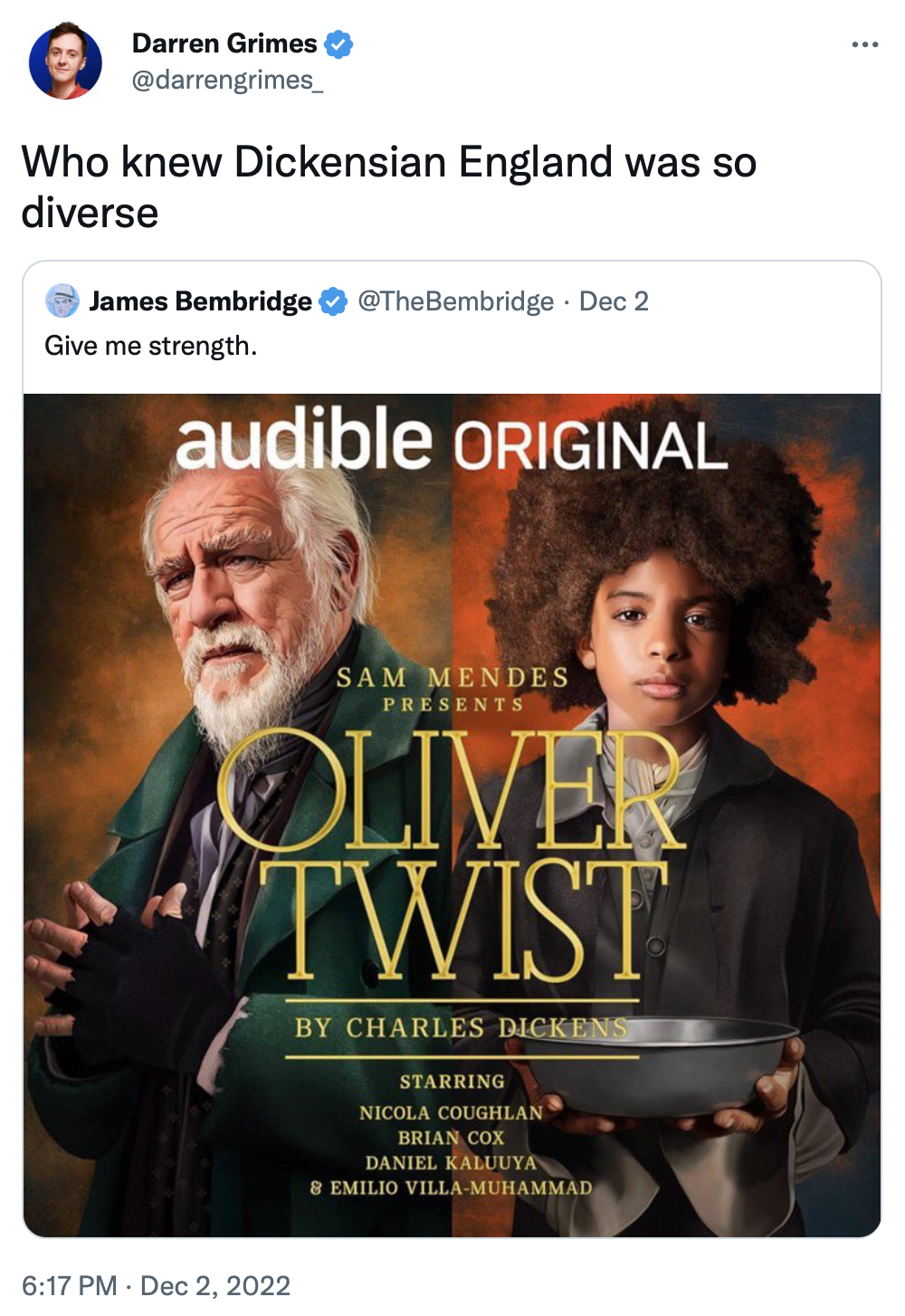Click the By Charles Dickens line on the poster
Image resolution: width=905 pixels, height=1316 pixels.
[x=462, y=1028]
